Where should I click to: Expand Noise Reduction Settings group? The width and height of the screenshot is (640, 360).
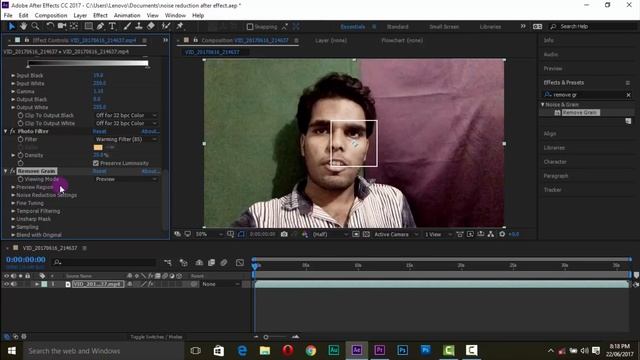(13, 195)
